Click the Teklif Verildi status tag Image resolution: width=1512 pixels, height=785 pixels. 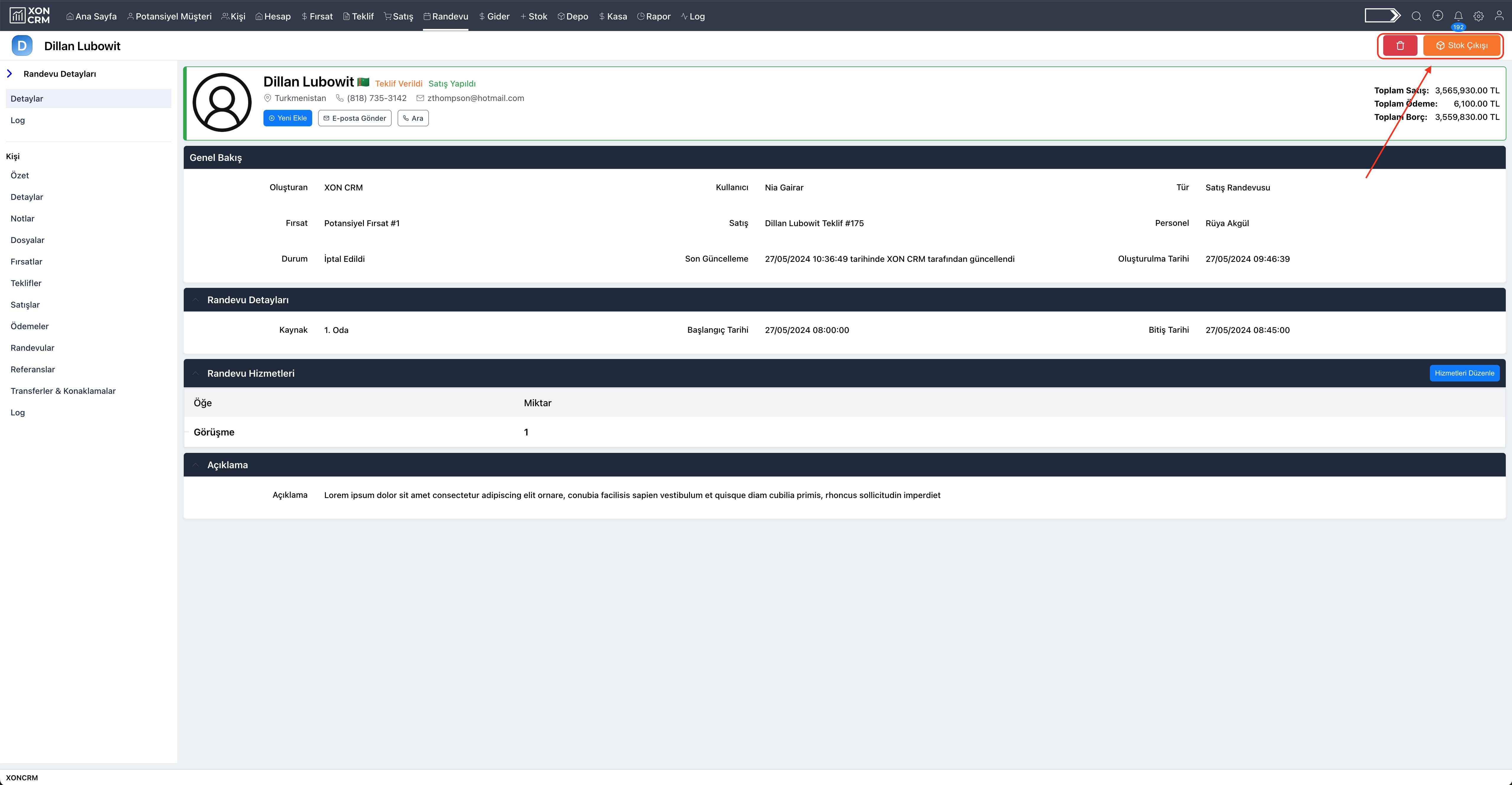click(398, 83)
